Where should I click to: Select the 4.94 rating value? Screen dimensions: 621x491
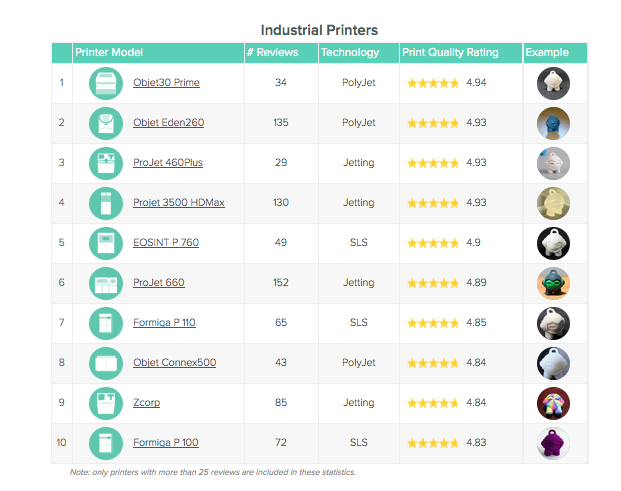pos(476,82)
